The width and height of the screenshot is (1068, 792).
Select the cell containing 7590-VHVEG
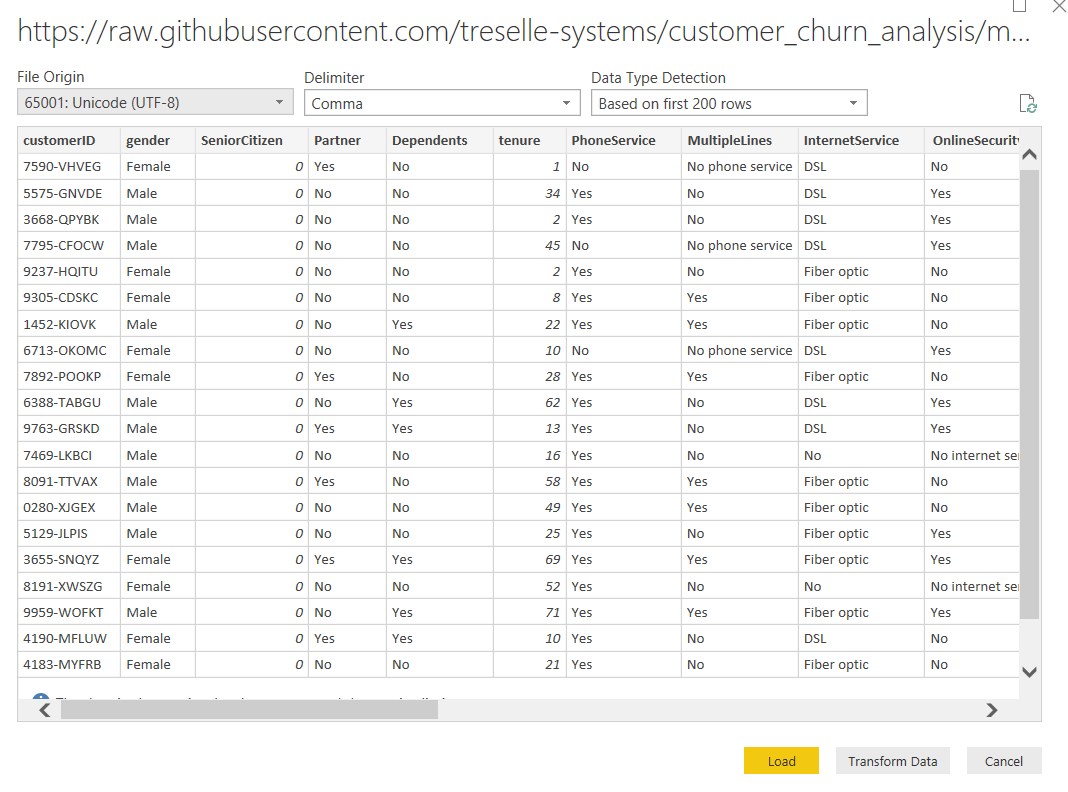[x=62, y=167]
